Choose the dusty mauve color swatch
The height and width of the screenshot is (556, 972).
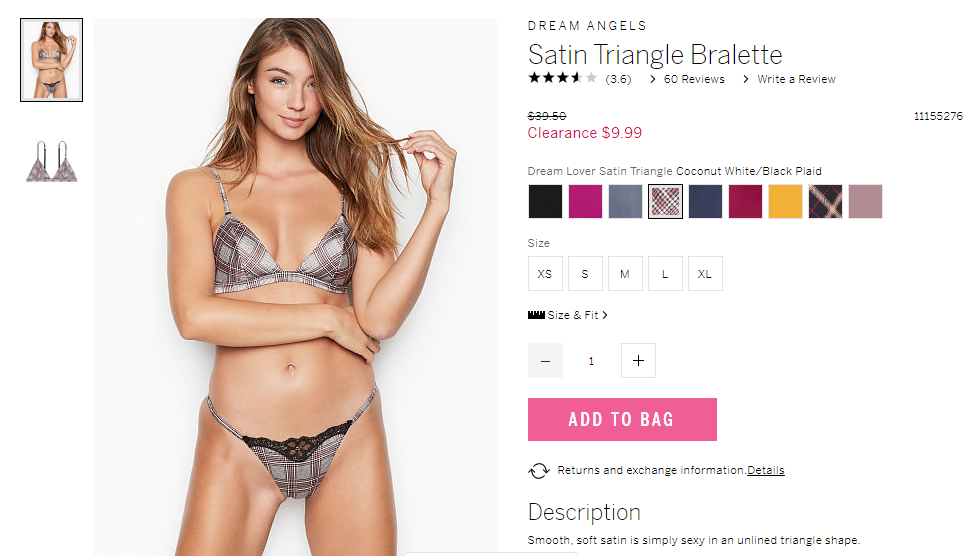865,201
